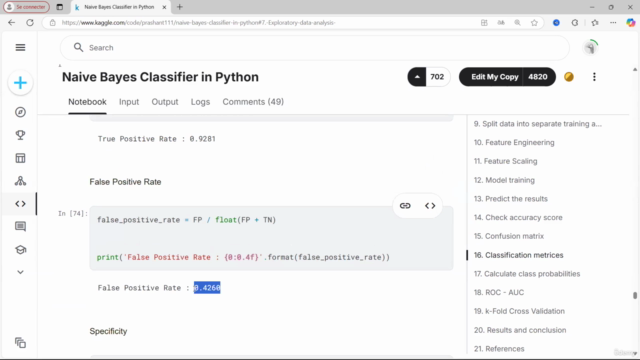Reload the page with refresh icon
The width and height of the screenshot is (640, 360).
point(30,22)
